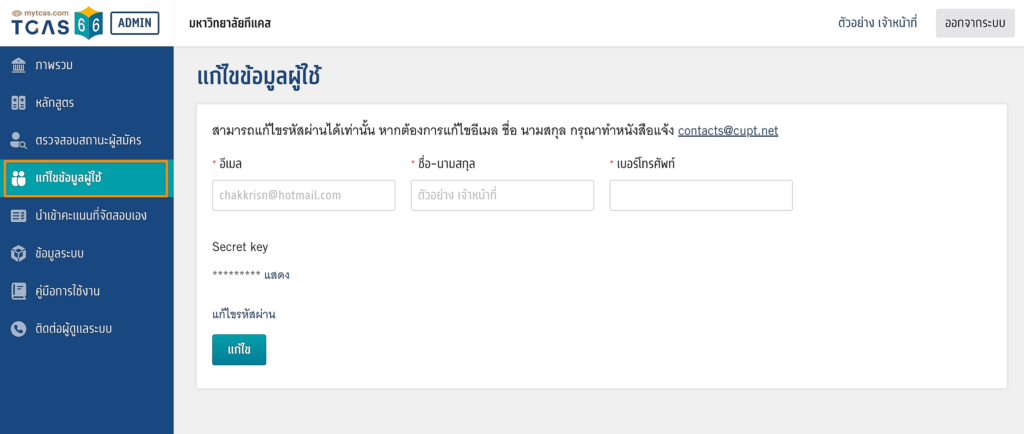
Task: Click the users icon beside แก้ไขข้อมูลผู้ใช้
Action: (18, 178)
